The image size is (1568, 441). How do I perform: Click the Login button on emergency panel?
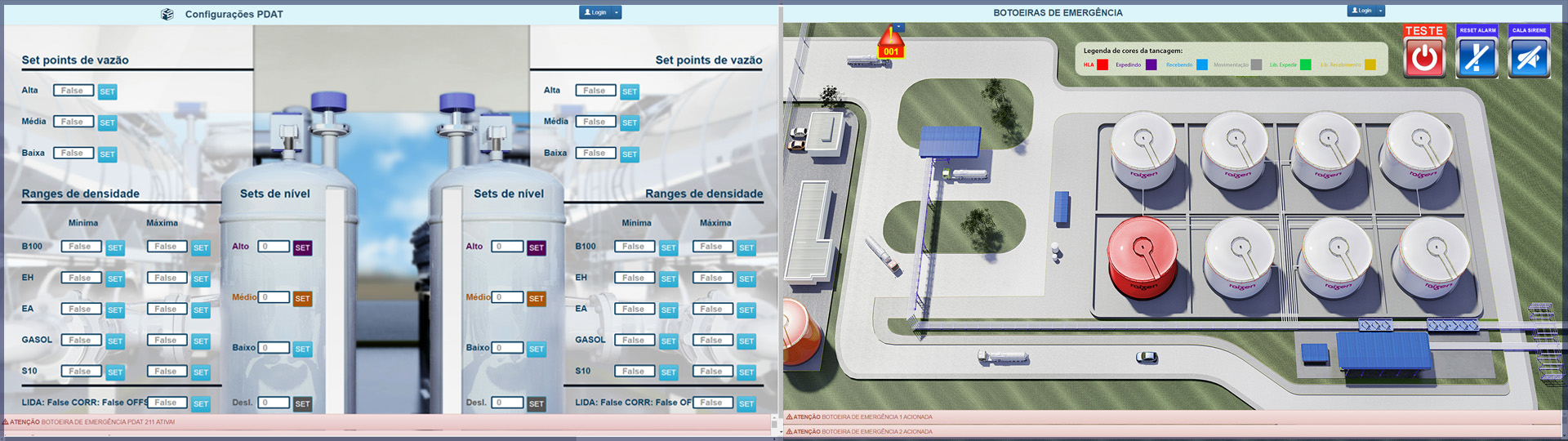1361,11
